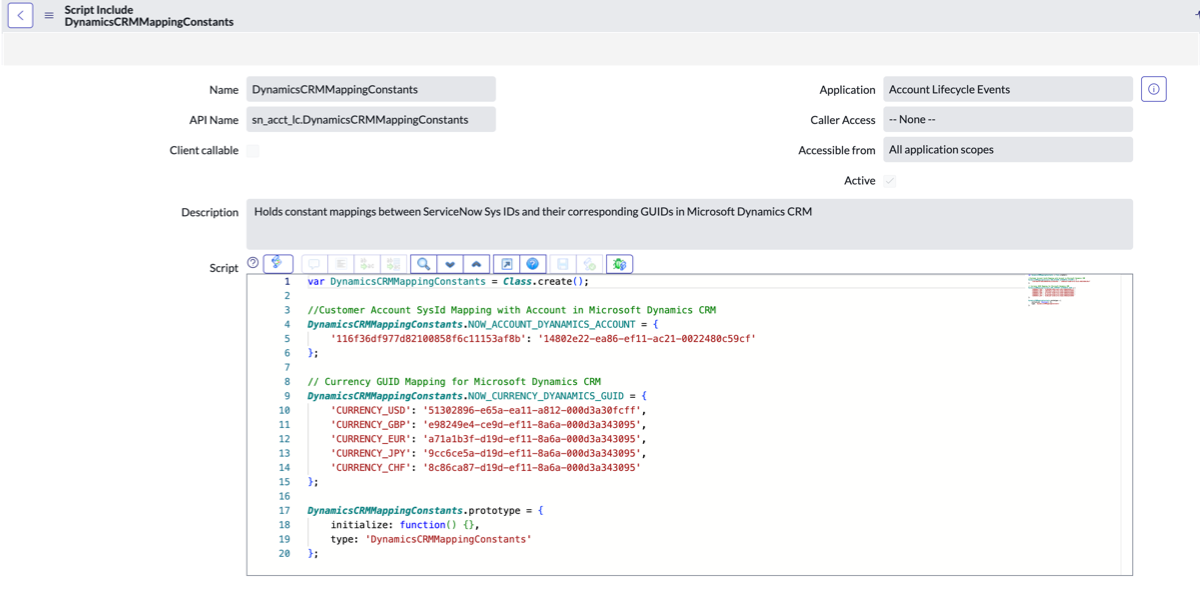Image resolution: width=1200 pixels, height=590 pixels.
Task: Place cursor on 'CURRENCY_EUR' line
Action: tap(489, 439)
